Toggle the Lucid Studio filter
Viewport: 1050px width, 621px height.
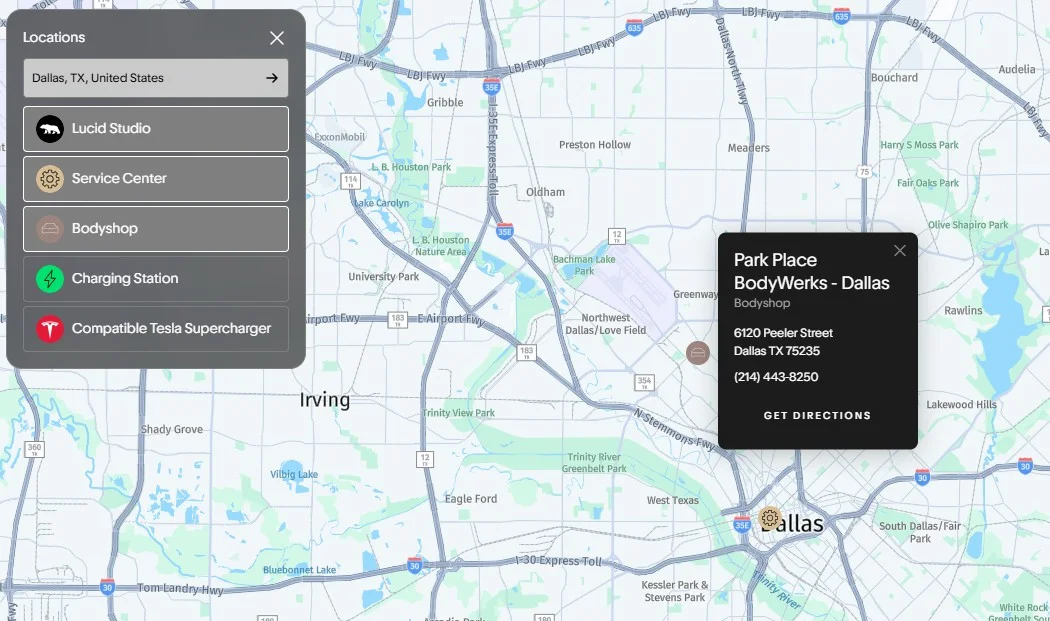tap(156, 129)
